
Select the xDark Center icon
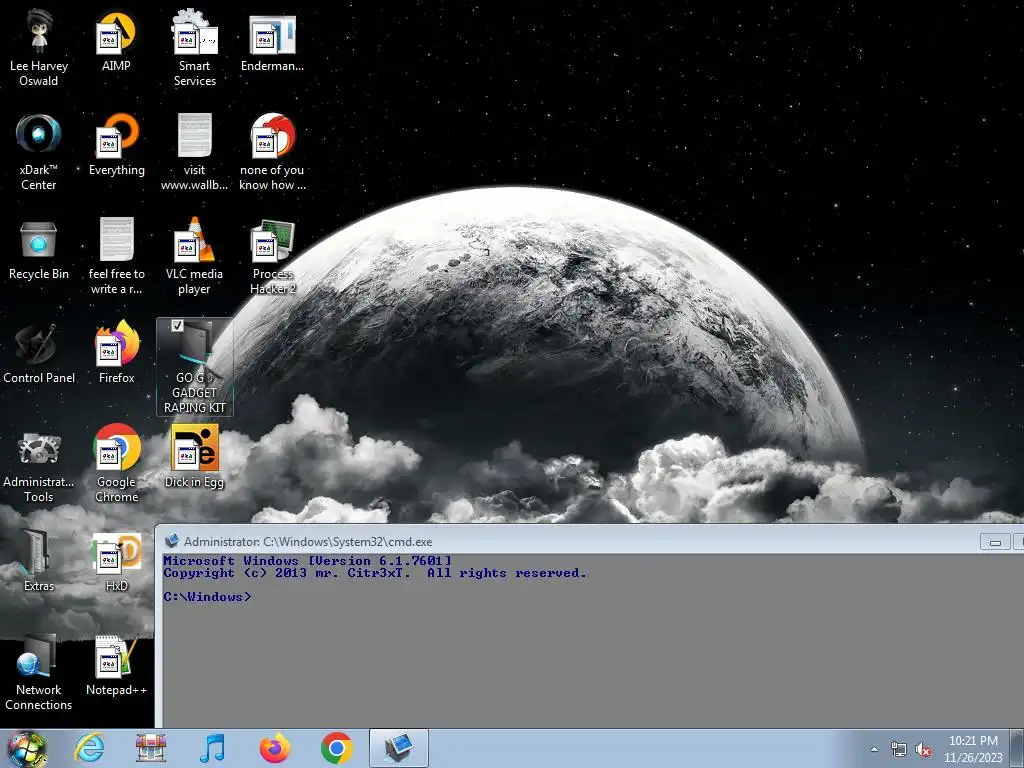[39, 152]
